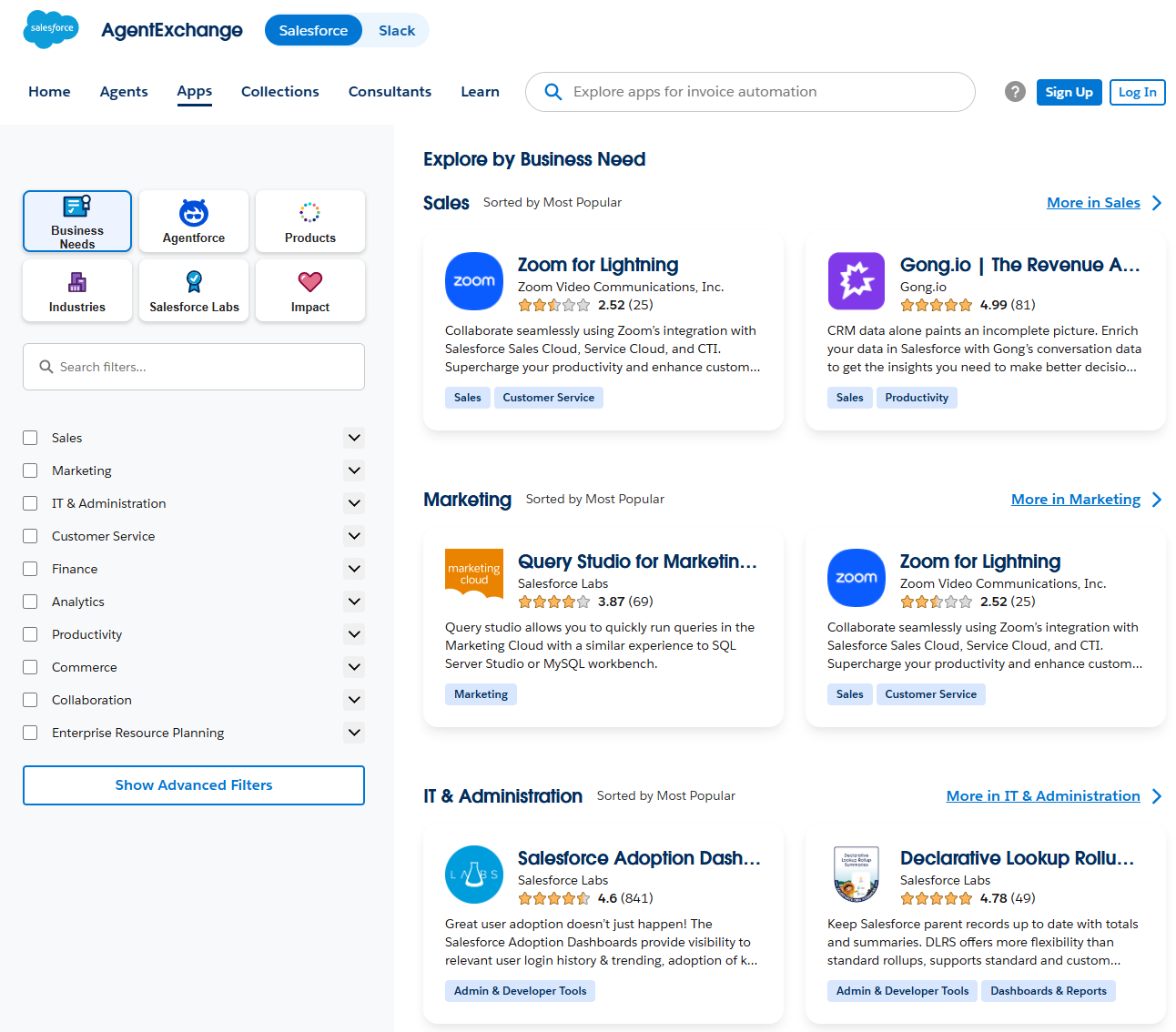Expand the Productivity filter chevron
The height and width of the screenshot is (1032, 1176).
(355, 634)
